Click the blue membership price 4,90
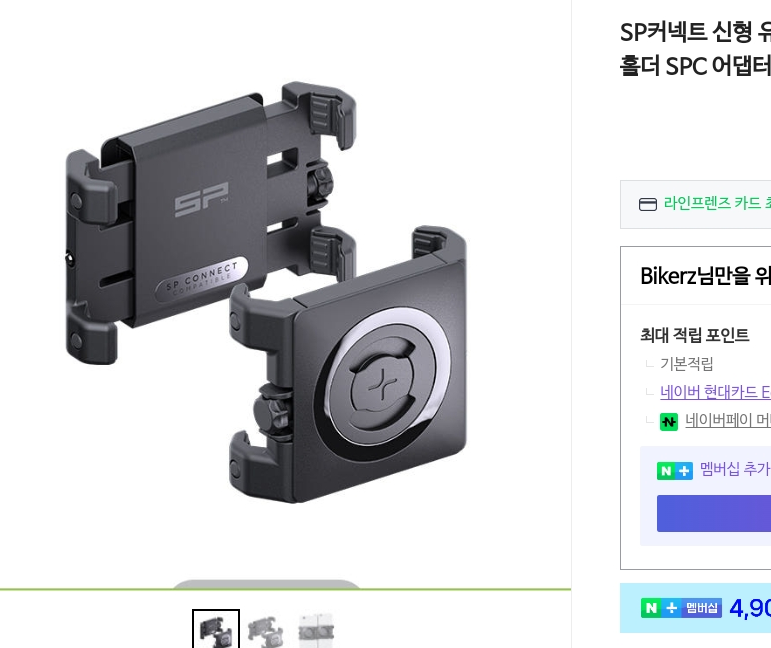 click(x=750, y=608)
